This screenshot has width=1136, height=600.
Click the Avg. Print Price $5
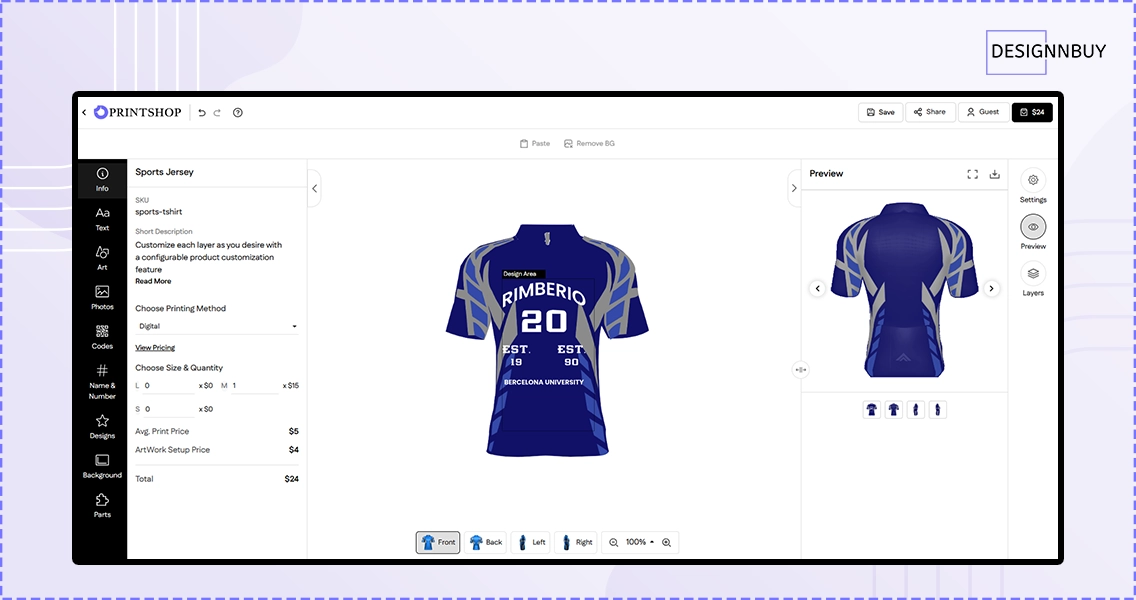click(x=293, y=431)
